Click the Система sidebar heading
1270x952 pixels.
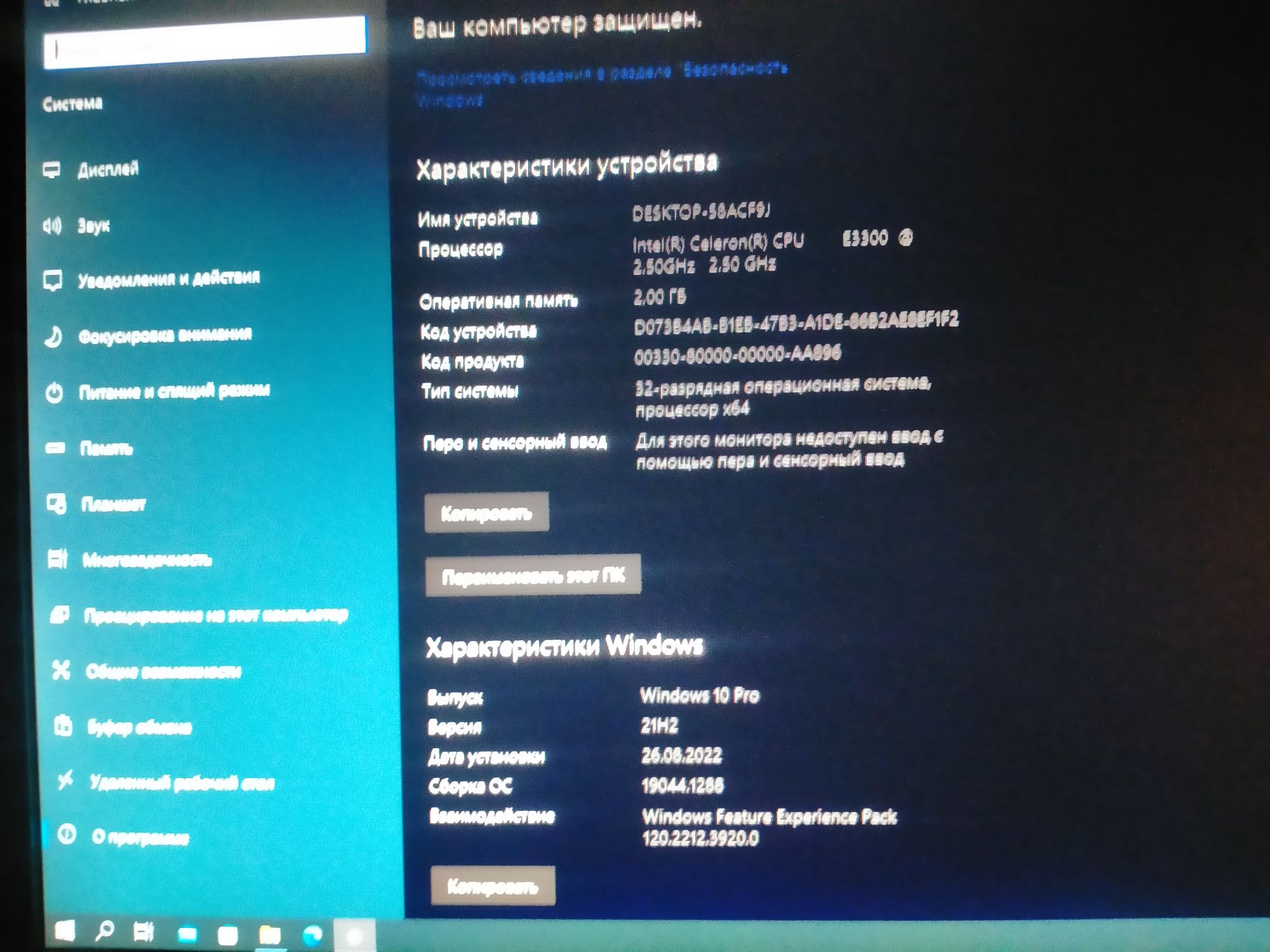pos(72,103)
